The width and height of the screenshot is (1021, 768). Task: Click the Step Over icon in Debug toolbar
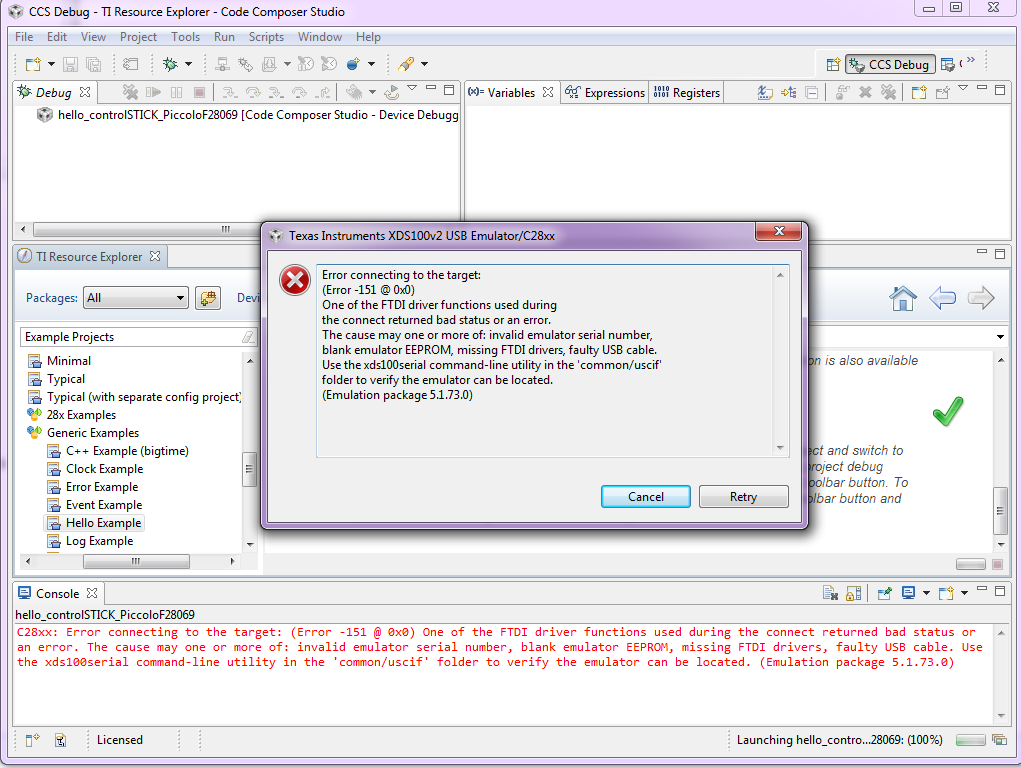pyautogui.click(x=254, y=92)
